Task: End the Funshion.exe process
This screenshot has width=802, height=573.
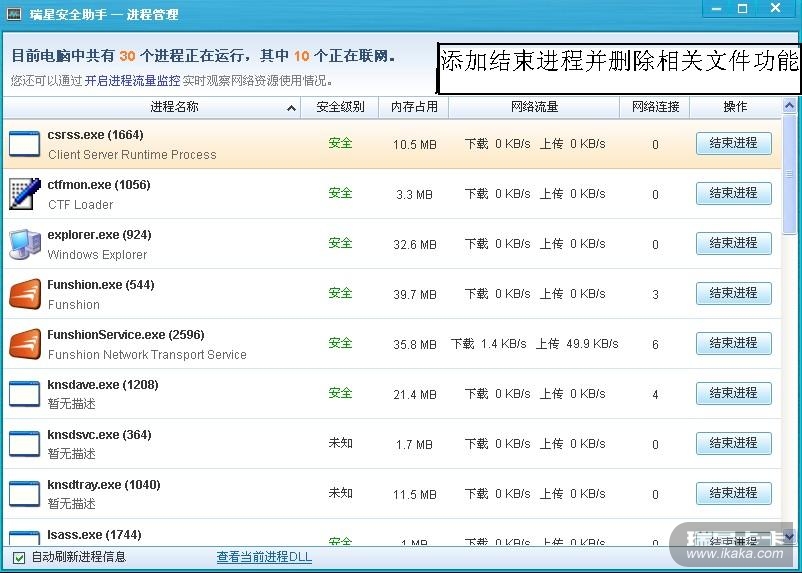Action: [733, 293]
